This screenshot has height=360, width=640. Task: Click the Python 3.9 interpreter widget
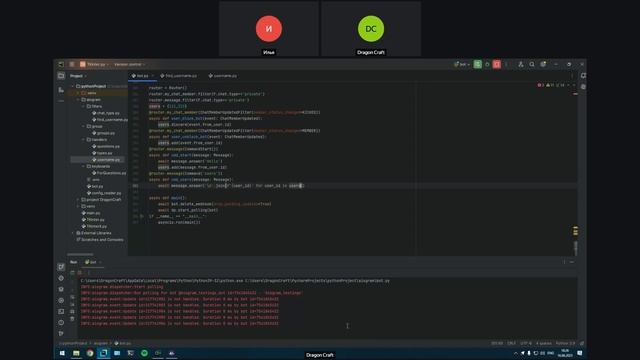pyautogui.click(x=565, y=343)
